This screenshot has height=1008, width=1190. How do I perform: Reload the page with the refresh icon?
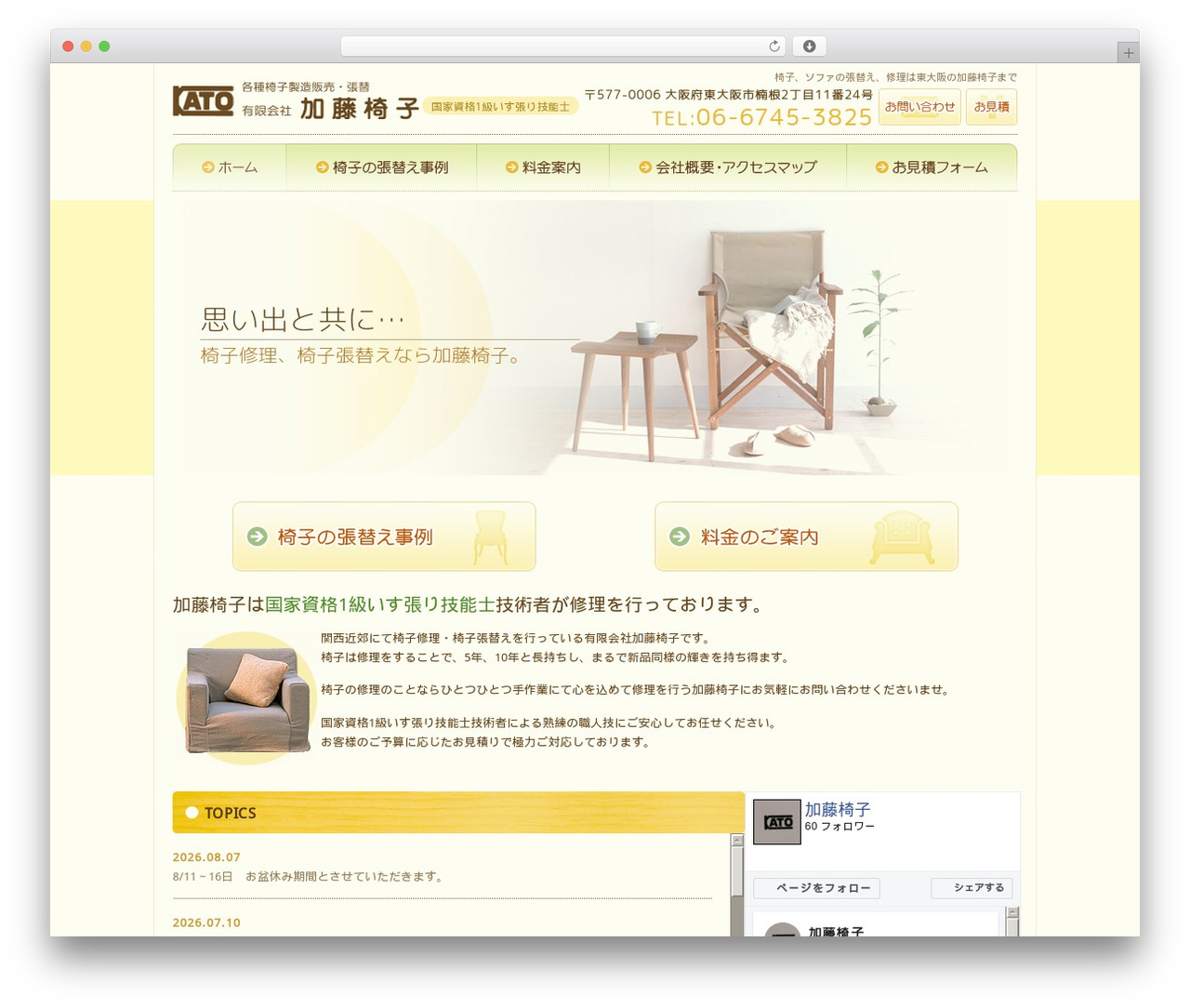click(774, 46)
